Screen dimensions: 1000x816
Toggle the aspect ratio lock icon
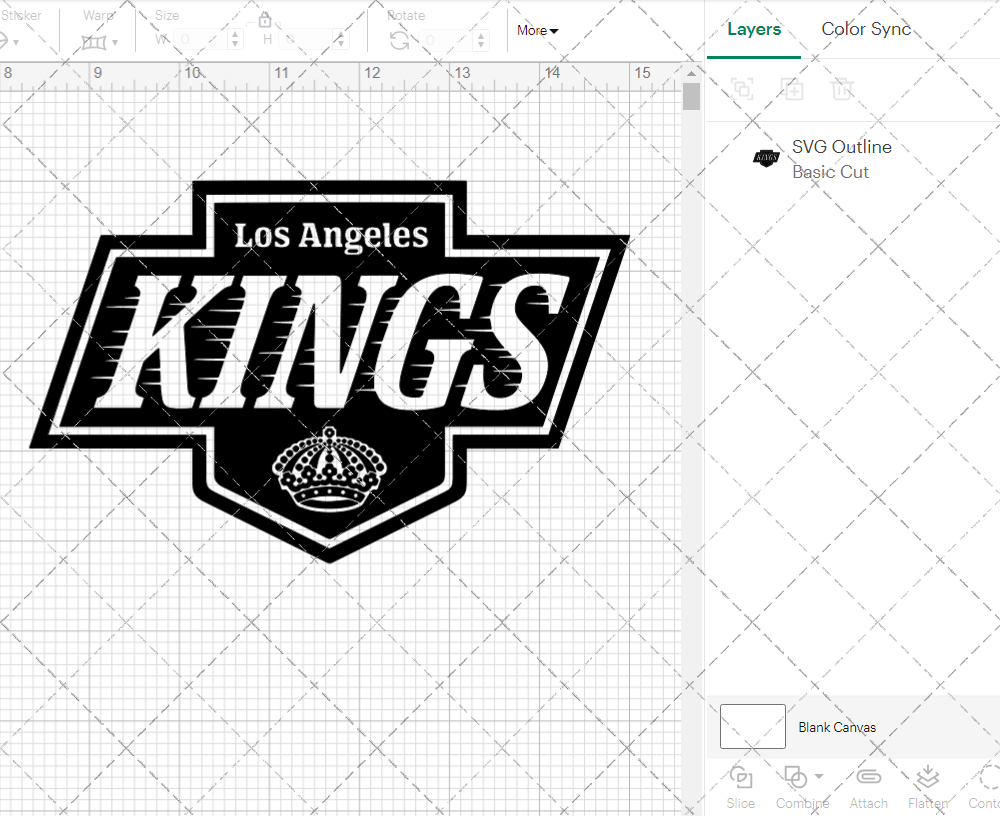(265, 20)
